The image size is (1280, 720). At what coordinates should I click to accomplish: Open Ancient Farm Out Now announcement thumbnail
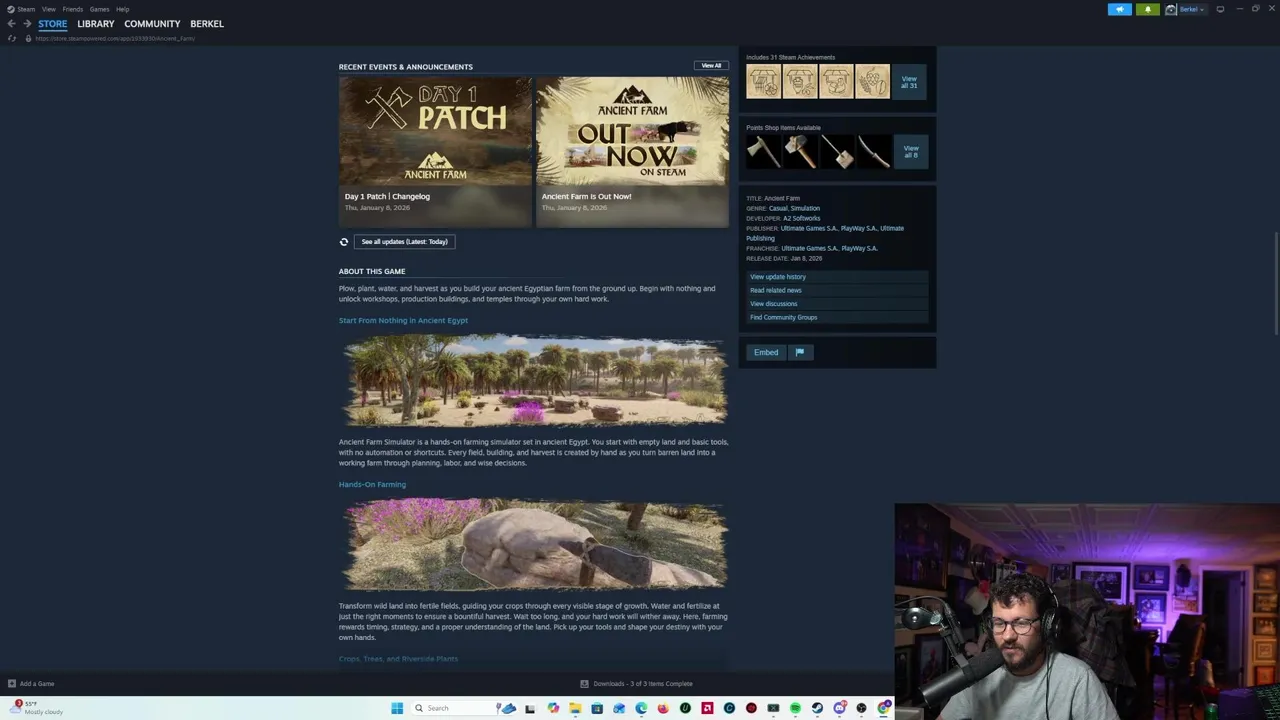(632, 131)
